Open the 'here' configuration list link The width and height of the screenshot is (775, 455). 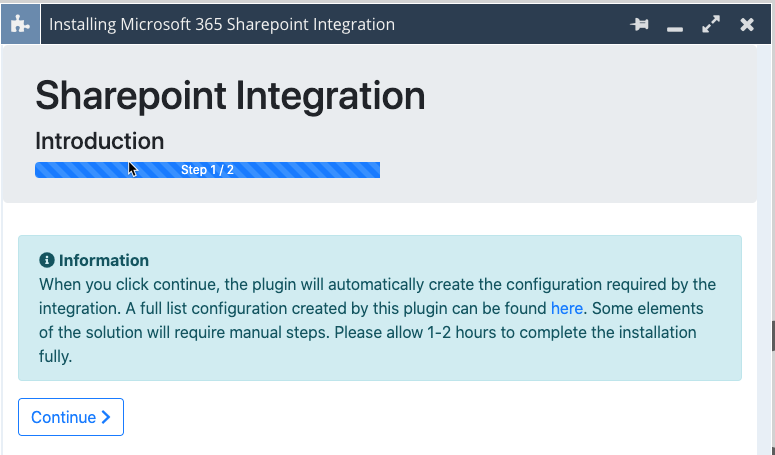pos(566,308)
